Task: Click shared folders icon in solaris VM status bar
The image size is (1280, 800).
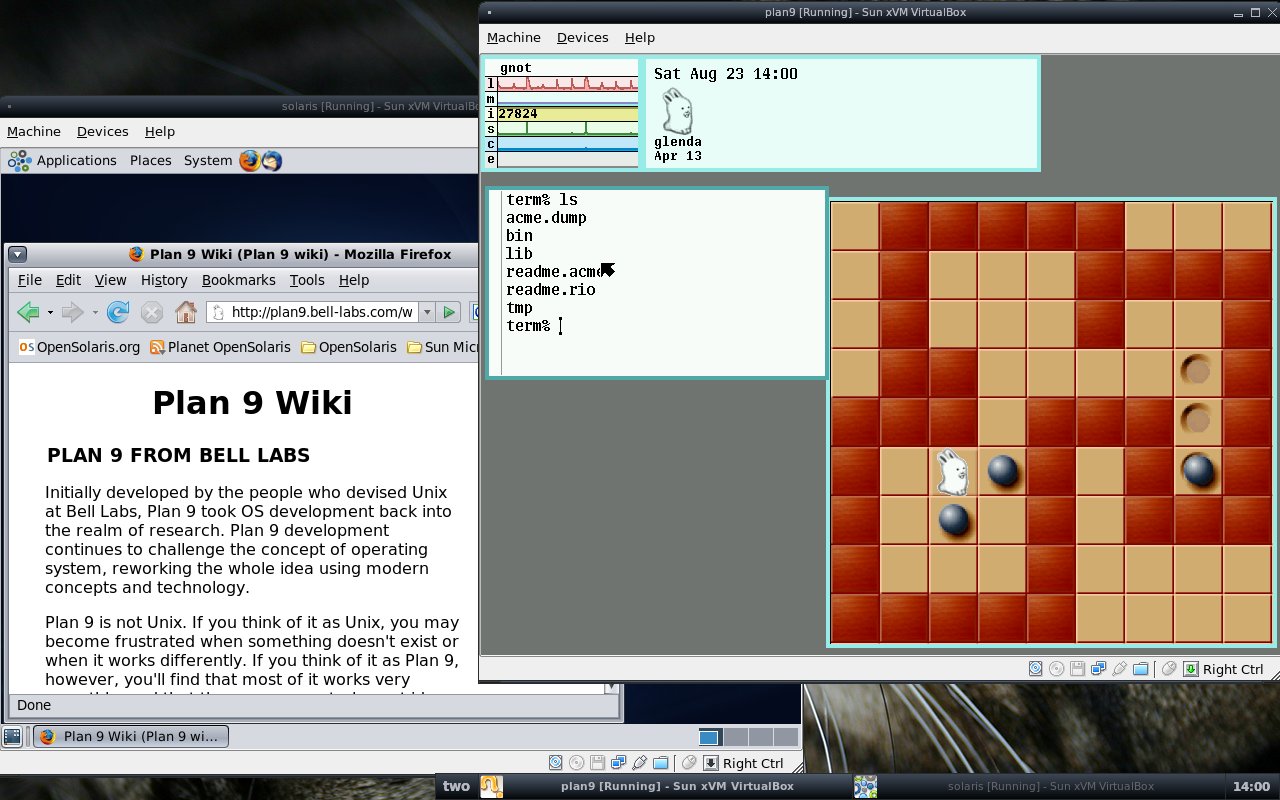Action: click(x=660, y=763)
